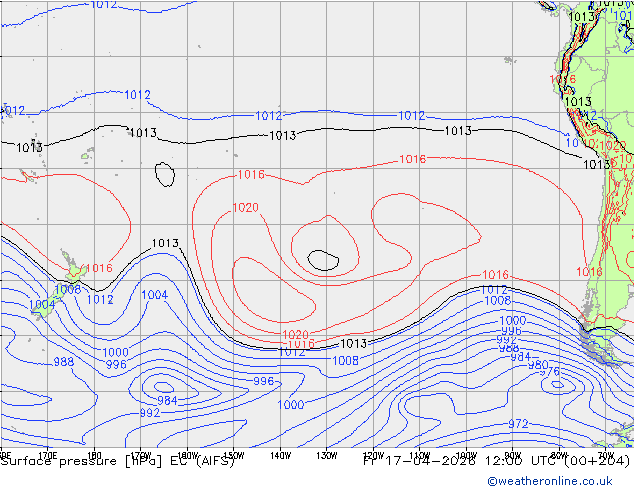The width and height of the screenshot is (634, 490).
Task: Click the 1016 label above the 1012 and 1008 stack
Action: tap(495, 275)
